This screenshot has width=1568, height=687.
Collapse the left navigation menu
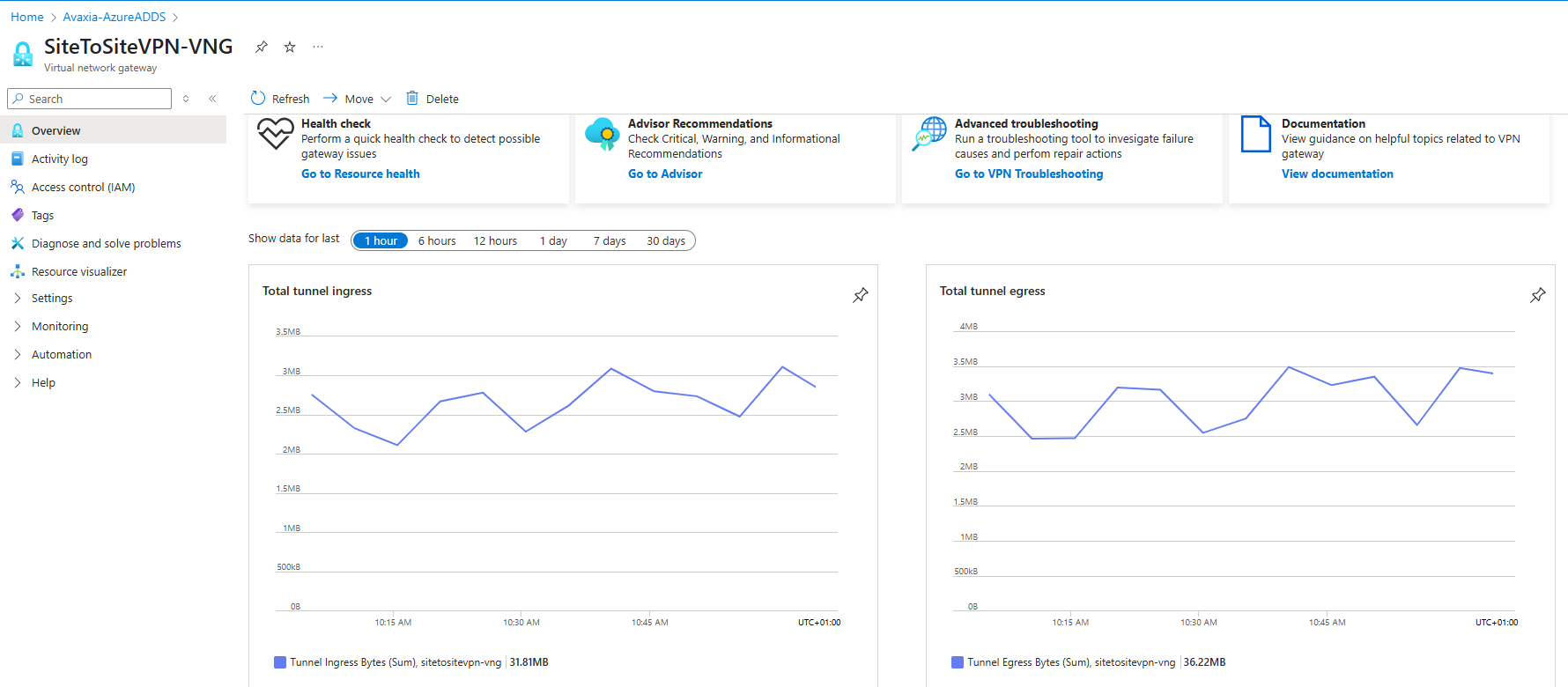tap(212, 99)
